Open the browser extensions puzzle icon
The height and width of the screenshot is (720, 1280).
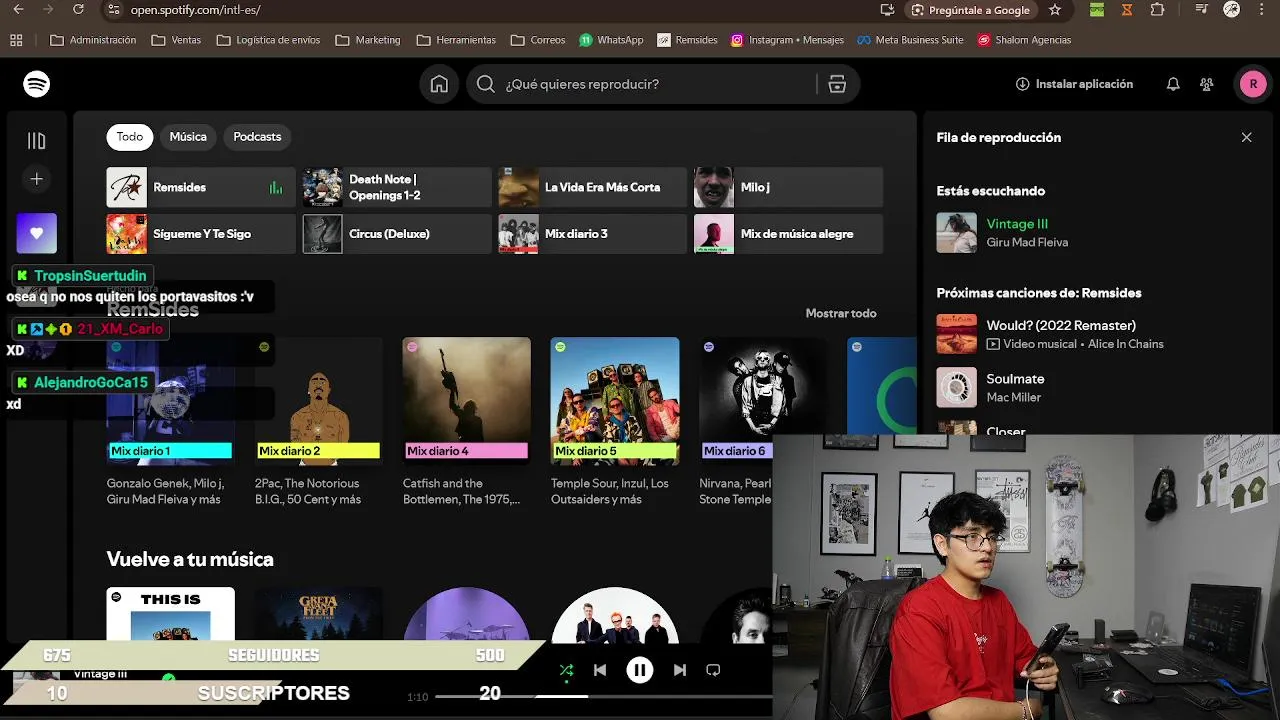point(1157,10)
